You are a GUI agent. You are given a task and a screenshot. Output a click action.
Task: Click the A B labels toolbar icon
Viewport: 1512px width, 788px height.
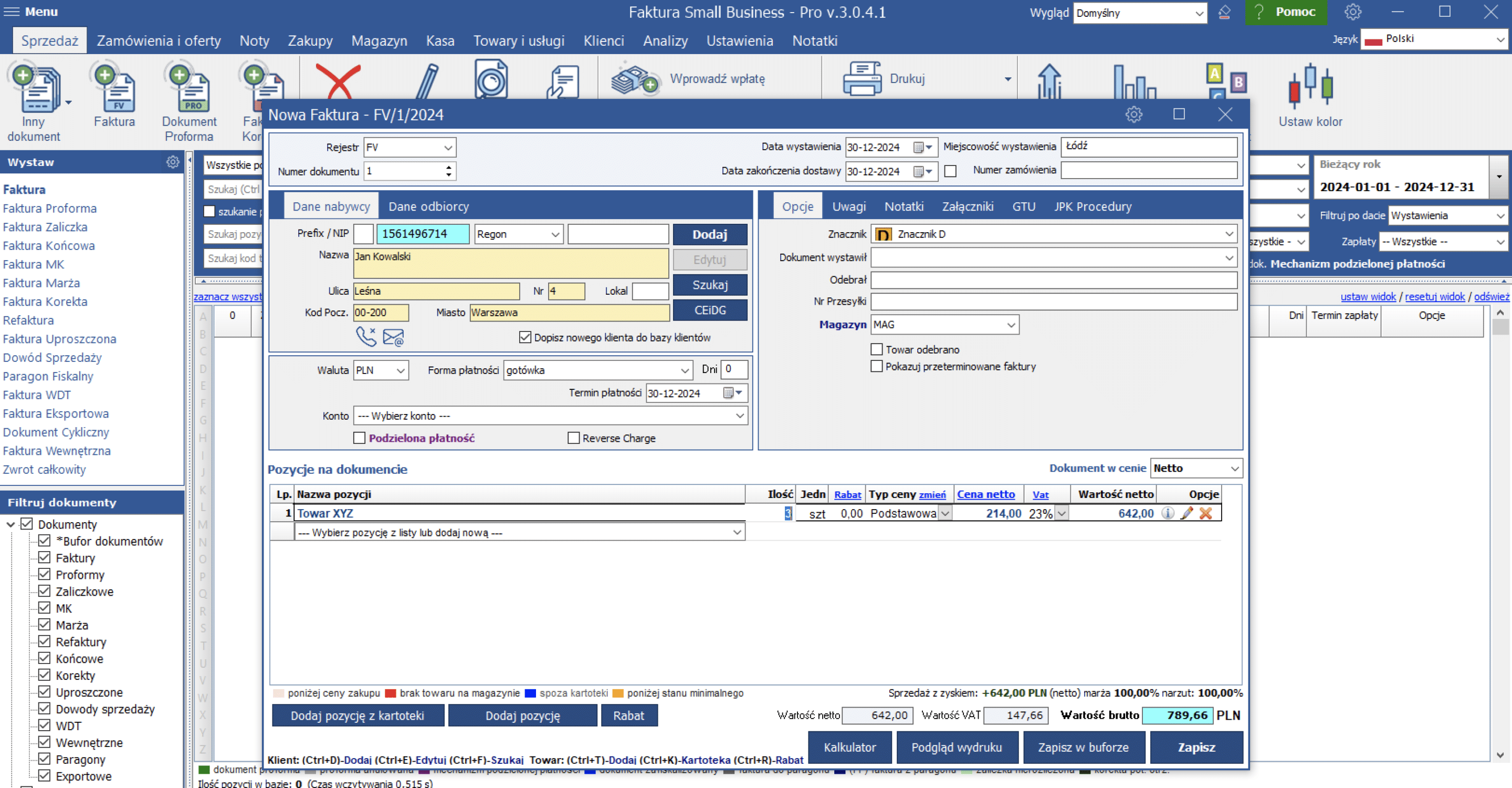click(x=1226, y=81)
